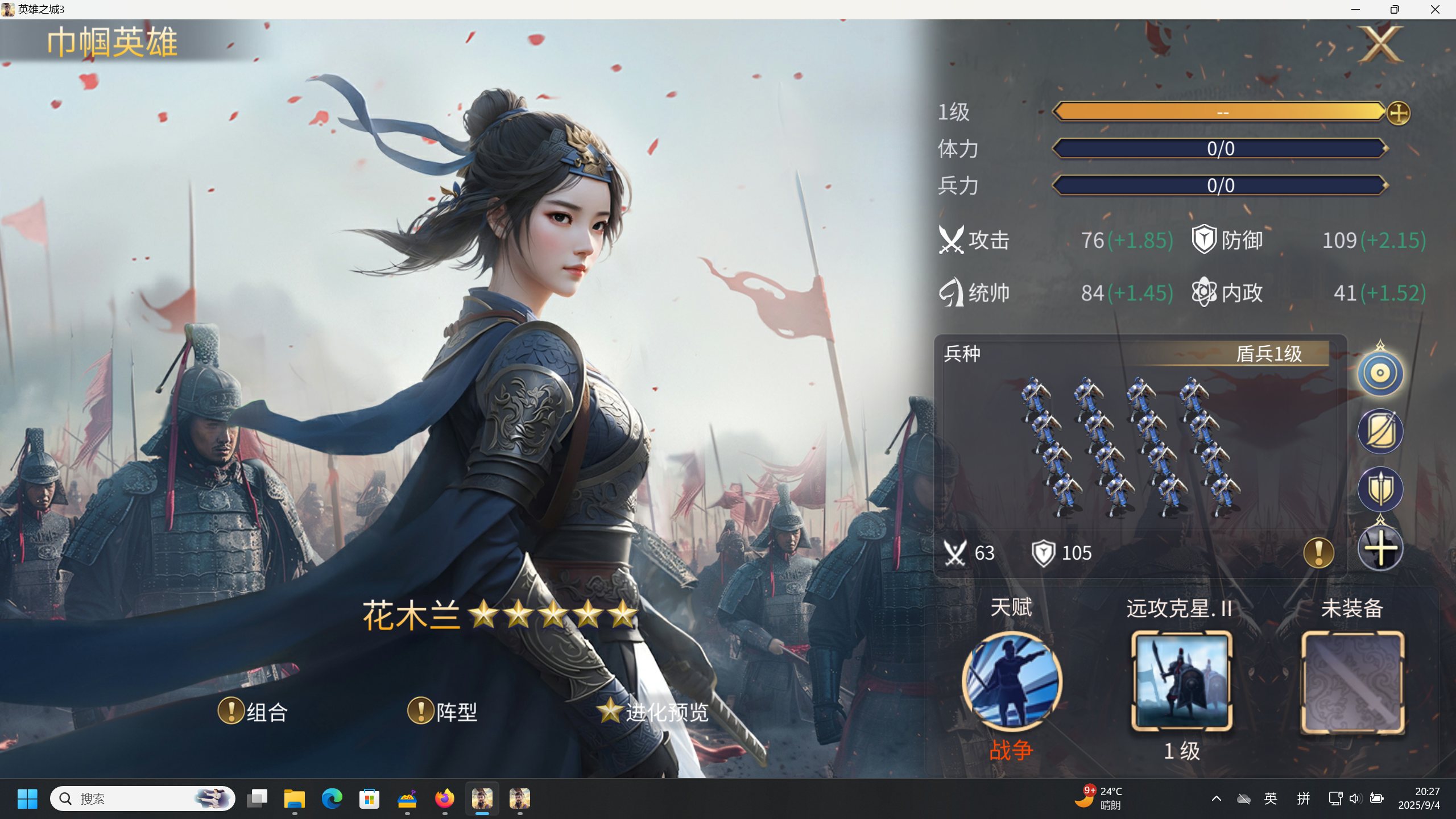This screenshot has width=1456, height=819.
Task: Select the bow troop type icon
Action: 1380,431
